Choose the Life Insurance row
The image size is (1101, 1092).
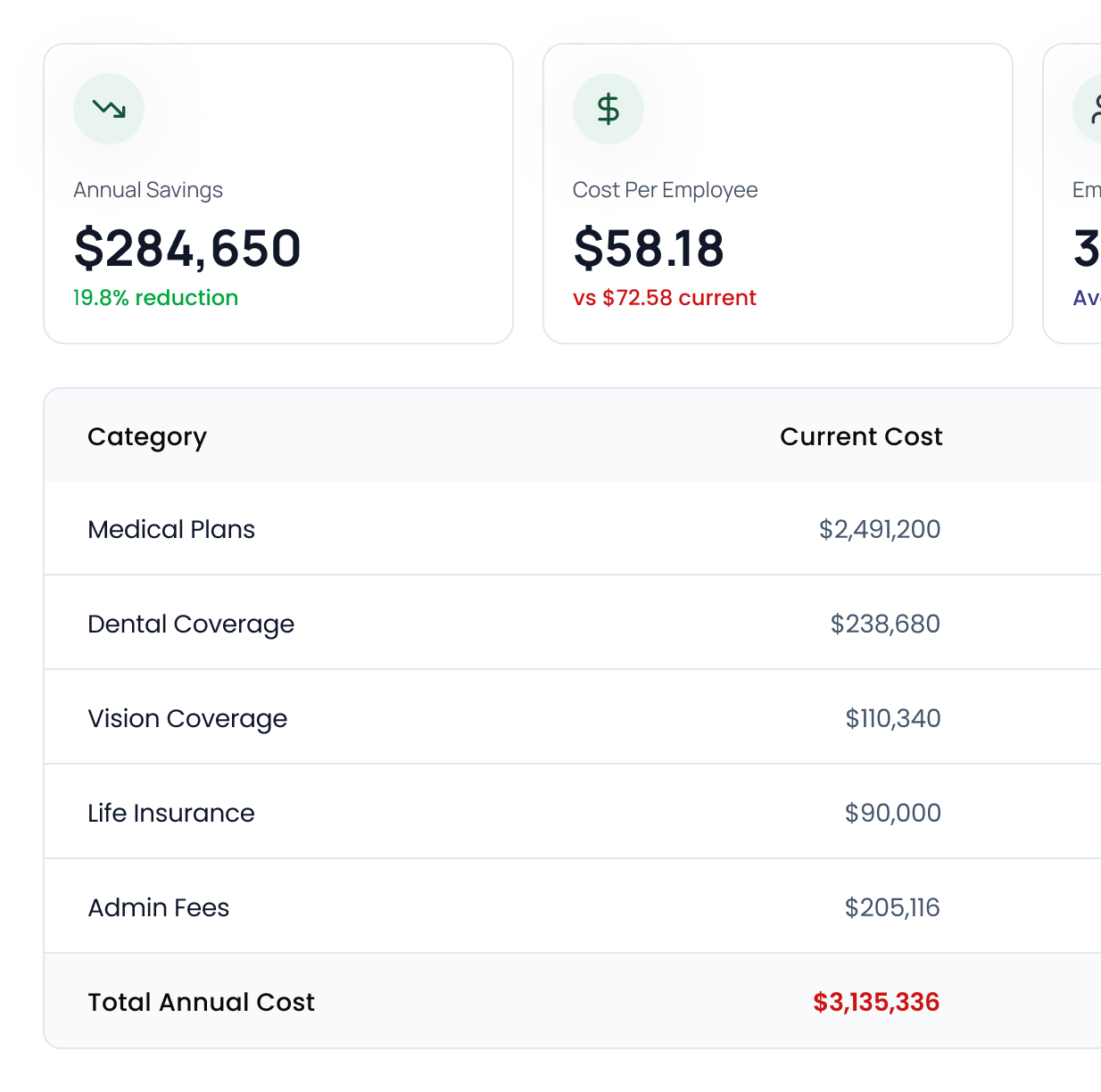171,814
